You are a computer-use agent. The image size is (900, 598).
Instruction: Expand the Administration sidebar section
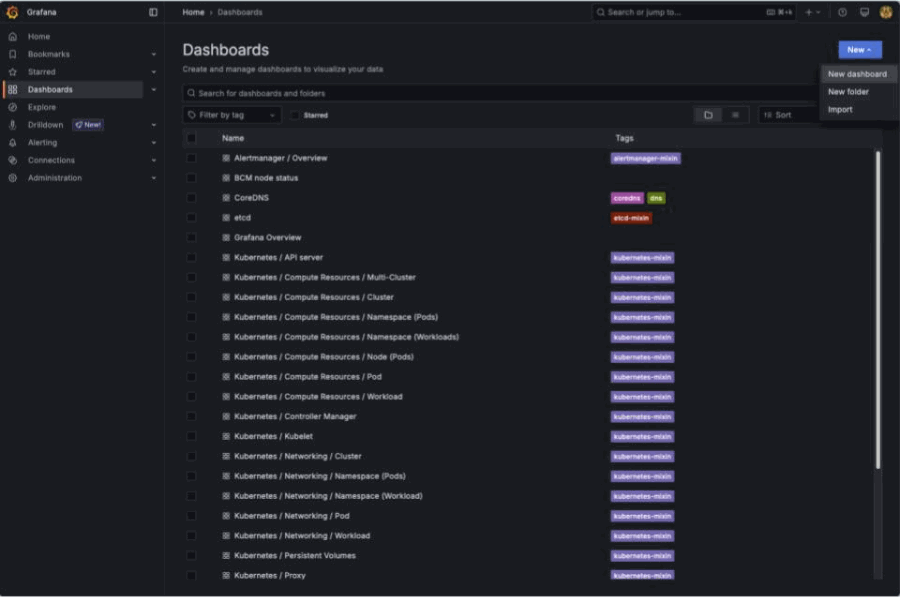point(153,178)
